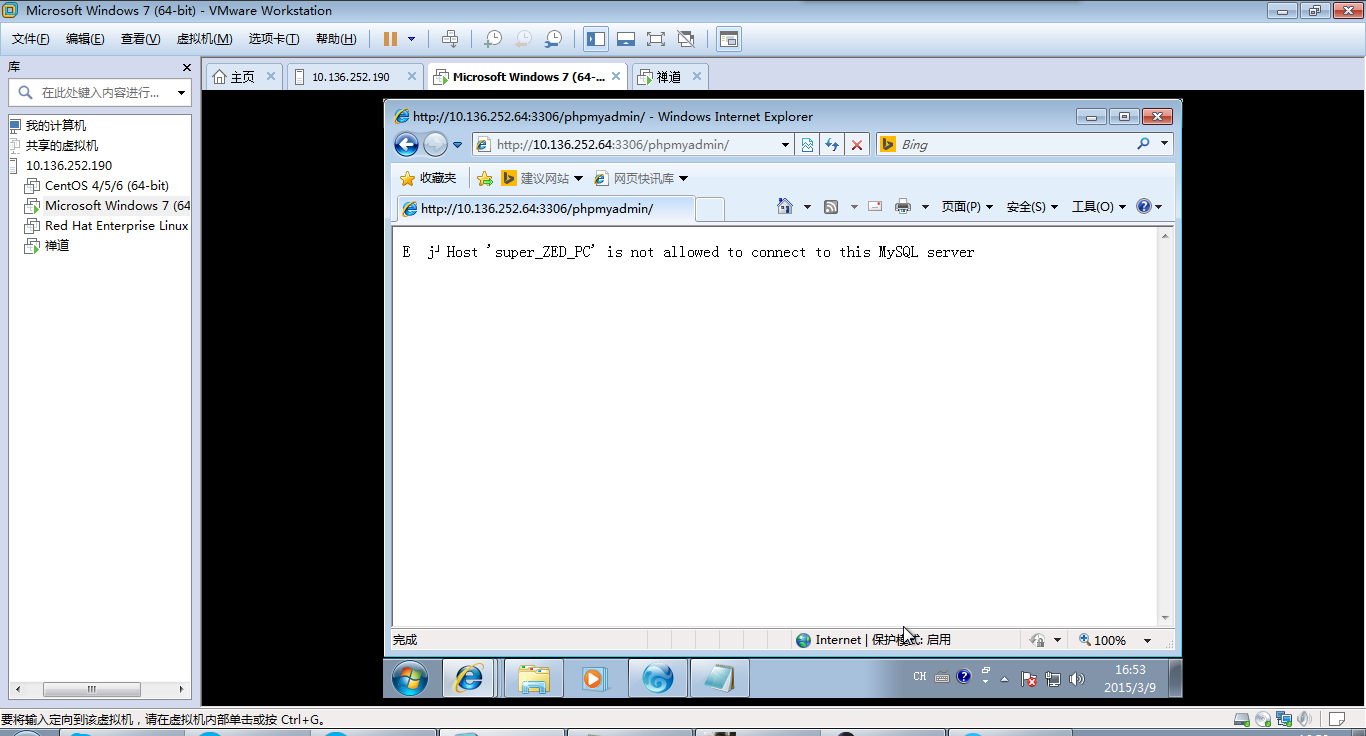Open the 页面(P) menu in IE
Viewport: 1366px width, 736px height.
967,207
